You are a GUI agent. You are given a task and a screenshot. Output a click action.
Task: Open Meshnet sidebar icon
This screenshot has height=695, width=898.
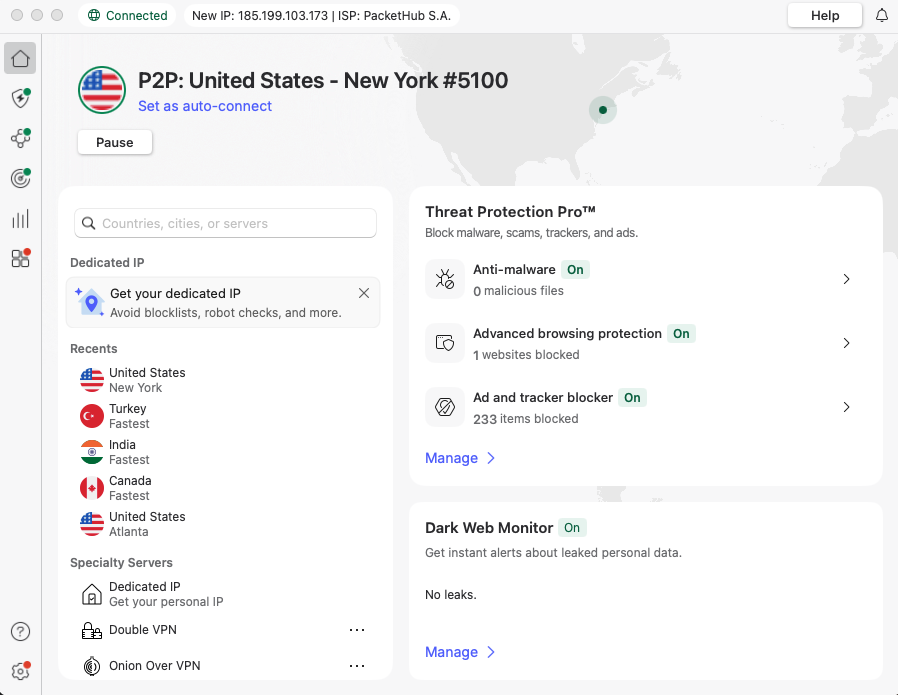(x=20, y=138)
